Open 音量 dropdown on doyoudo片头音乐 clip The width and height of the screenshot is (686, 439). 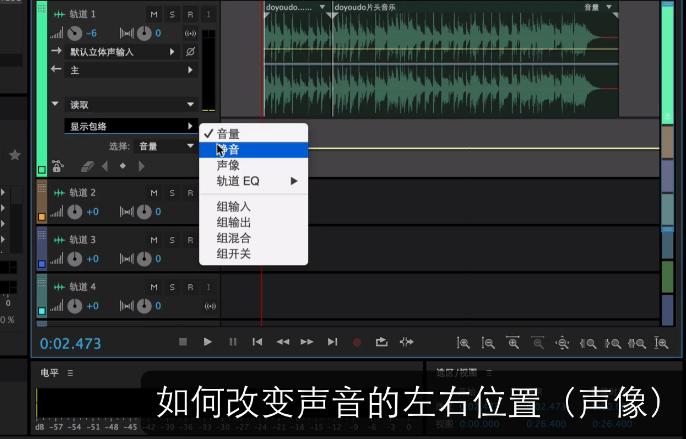(x=609, y=7)
